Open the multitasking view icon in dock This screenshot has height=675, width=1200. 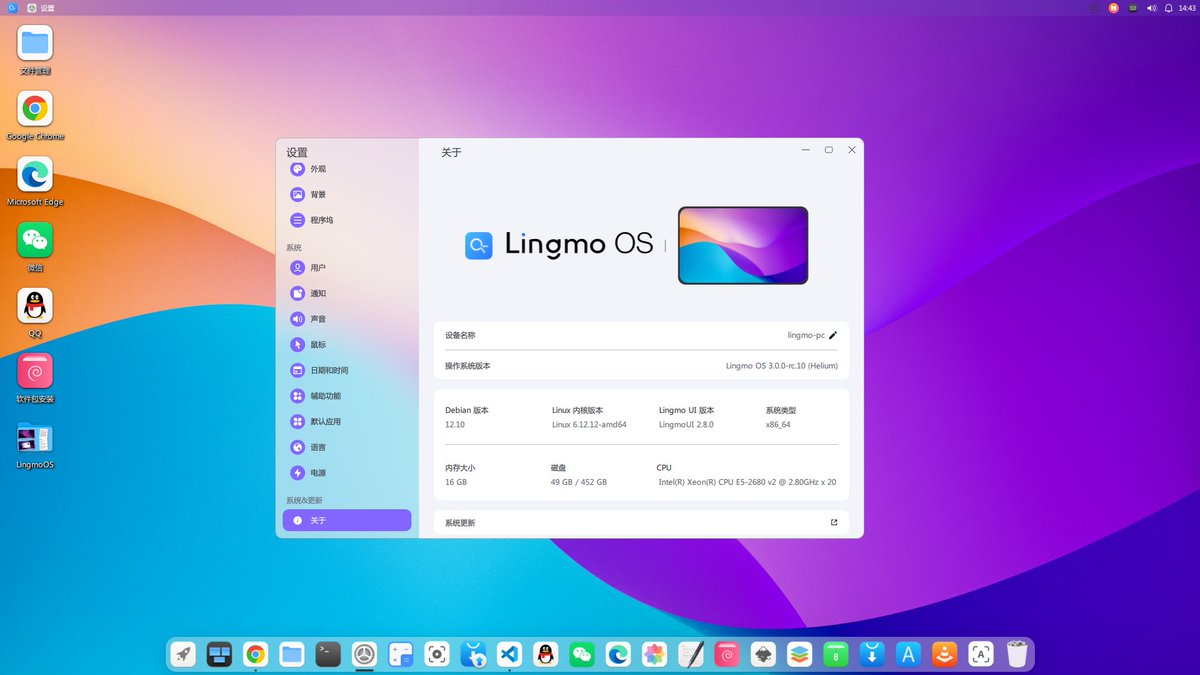pos(219,655)
